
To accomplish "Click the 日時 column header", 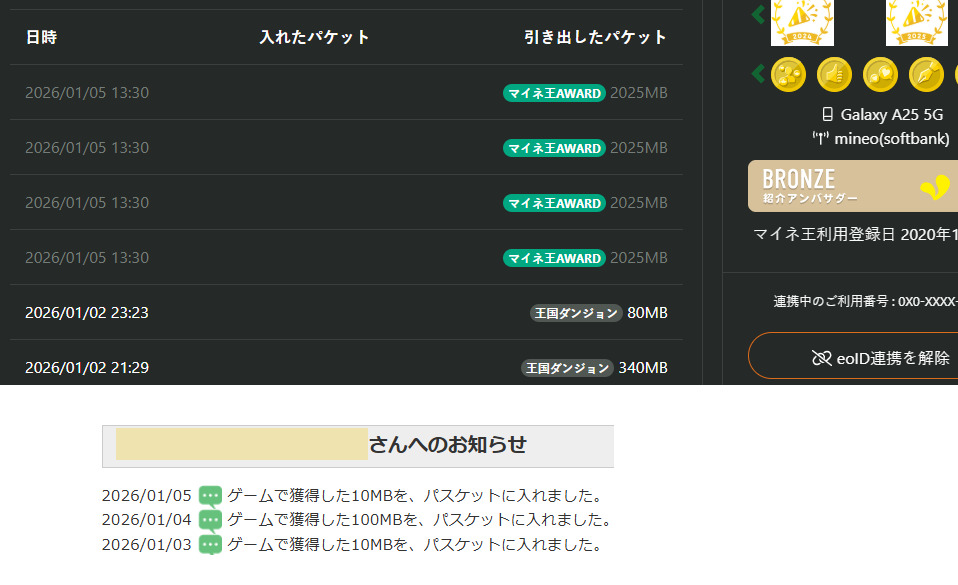I will (x=41, y=37).
